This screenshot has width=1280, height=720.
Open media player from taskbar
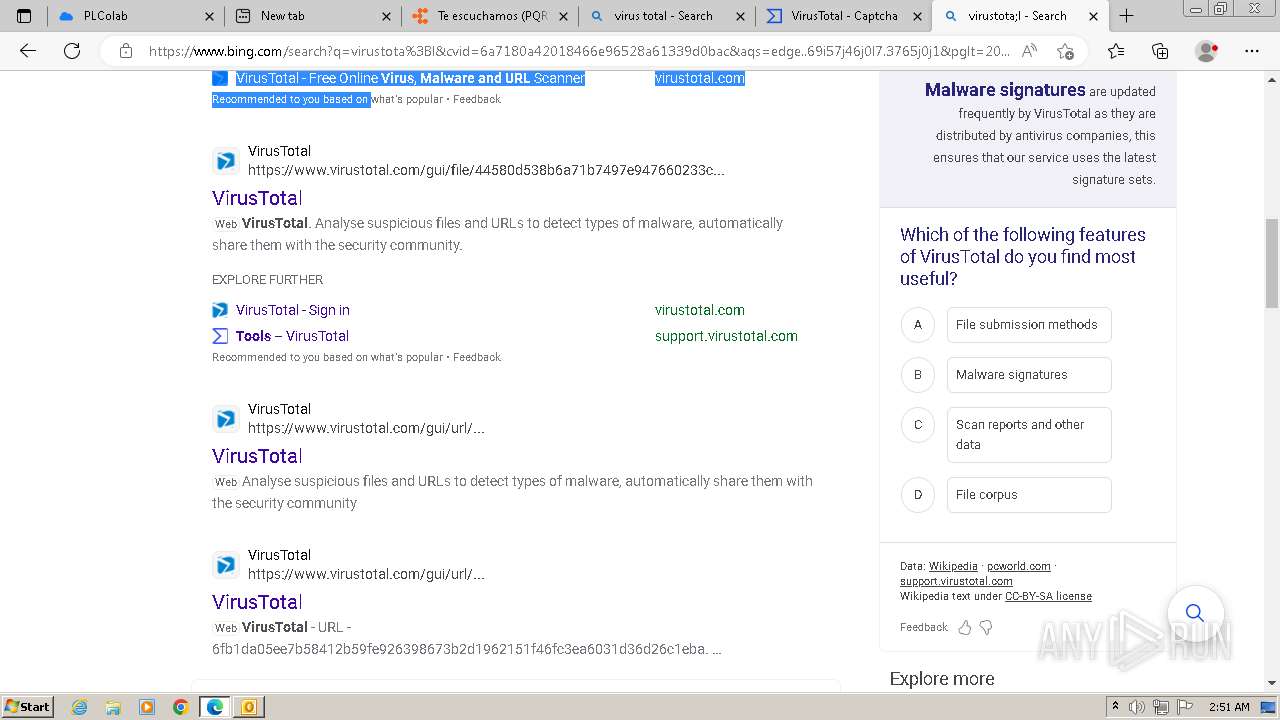(x=147, y=707)
